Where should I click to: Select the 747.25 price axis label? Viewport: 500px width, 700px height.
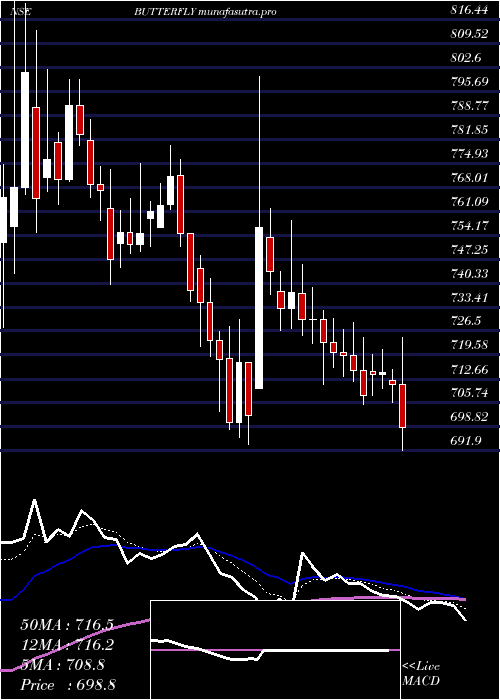(x=469, y=250)
